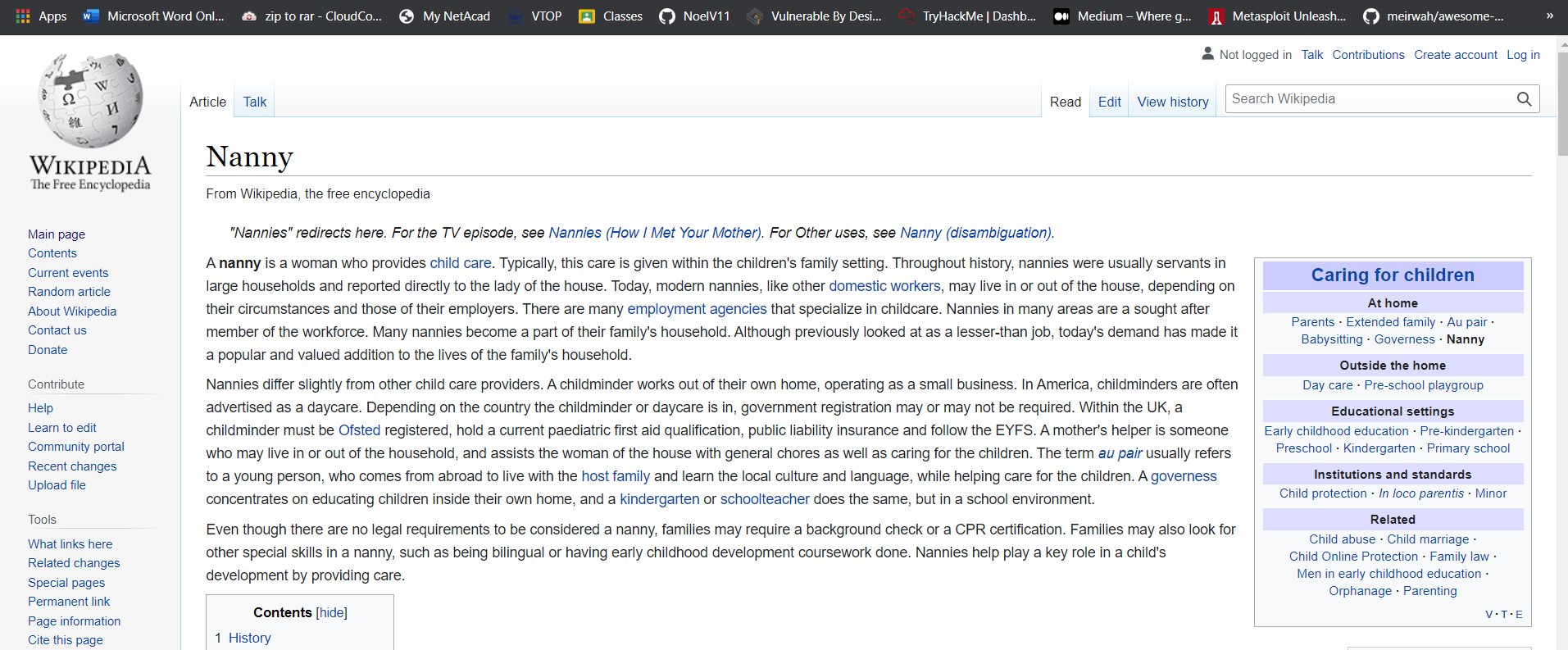
Task: Open Day care in infobox
Action: (x=1328, y=385)
